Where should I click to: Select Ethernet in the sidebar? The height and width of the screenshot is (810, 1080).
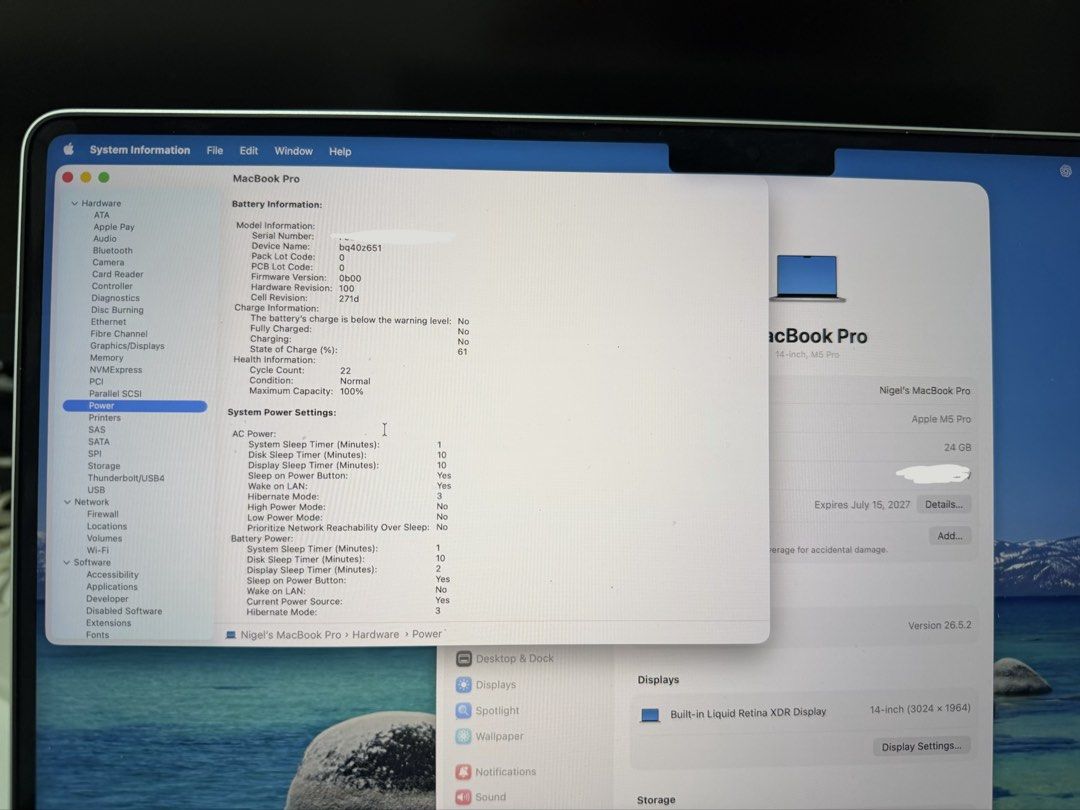click(x=108, y=322)
